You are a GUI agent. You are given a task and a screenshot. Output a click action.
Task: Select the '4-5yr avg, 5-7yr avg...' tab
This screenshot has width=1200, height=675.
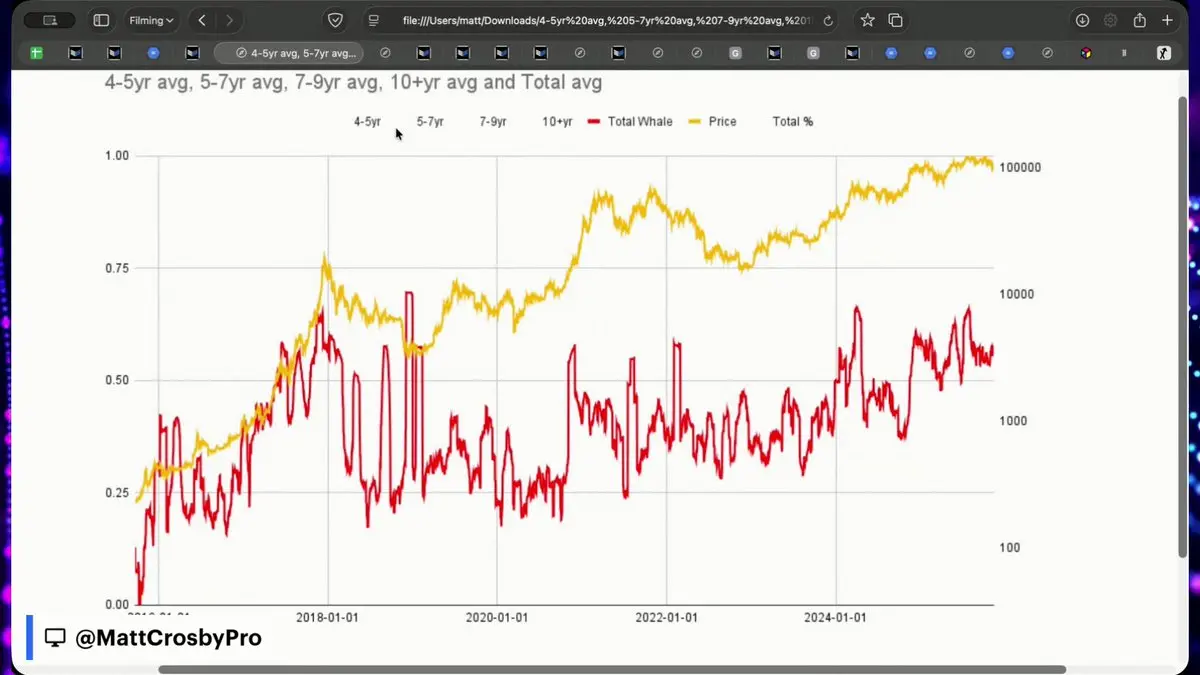289,53
